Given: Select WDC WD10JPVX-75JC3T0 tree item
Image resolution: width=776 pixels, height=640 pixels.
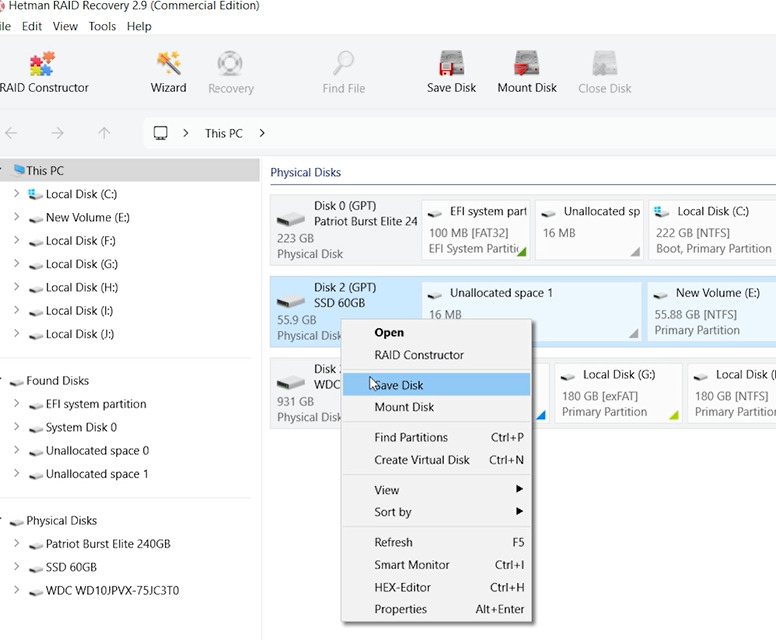Looking at the screenshot, I should 112,590.
